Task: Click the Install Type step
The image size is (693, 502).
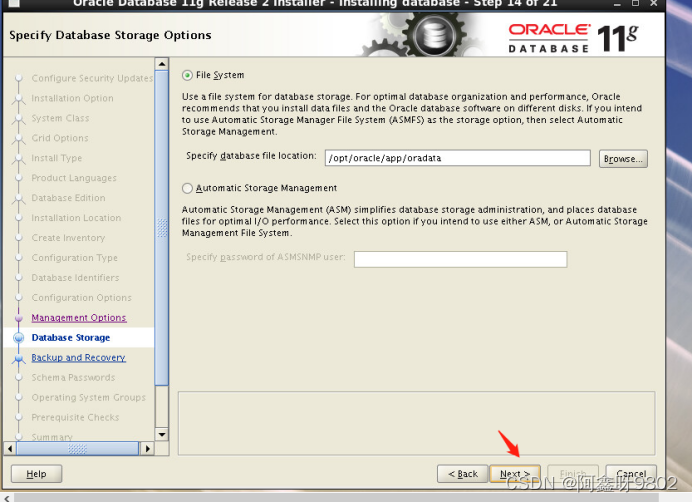Action: click(57, 158)
